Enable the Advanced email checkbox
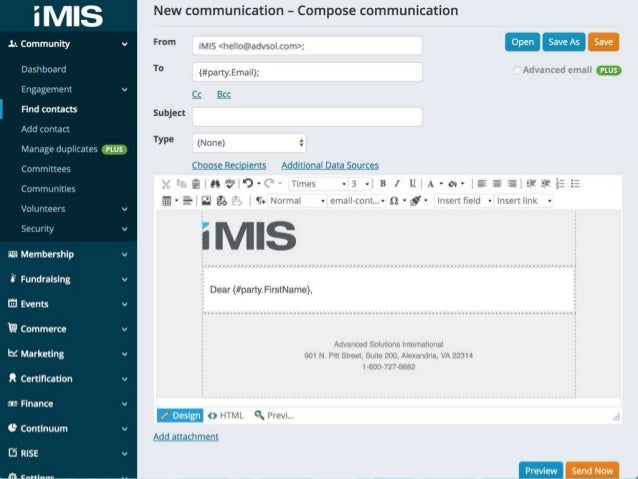 [x=517, y=70]
